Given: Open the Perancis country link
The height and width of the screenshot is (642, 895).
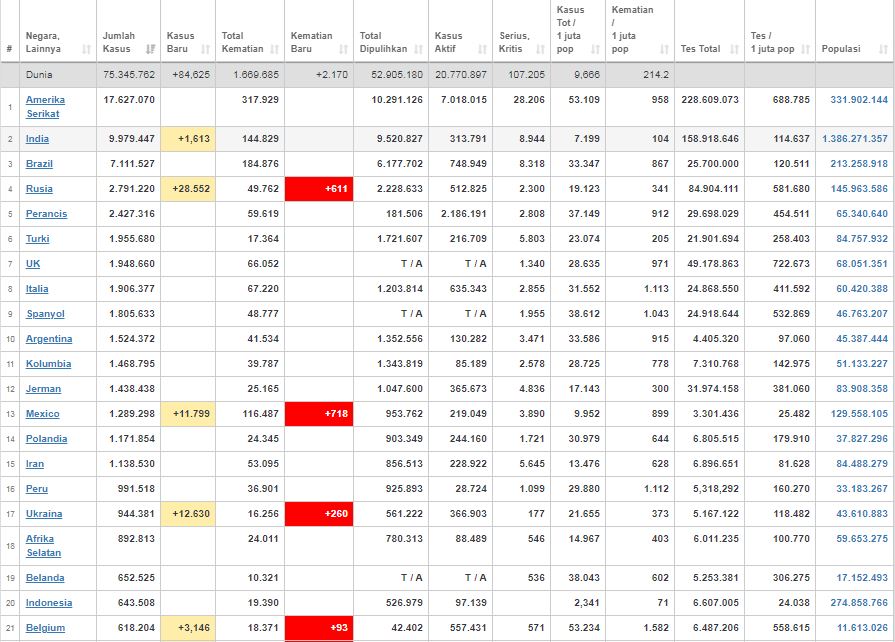Looking at the screenshot, I should 46,214.
